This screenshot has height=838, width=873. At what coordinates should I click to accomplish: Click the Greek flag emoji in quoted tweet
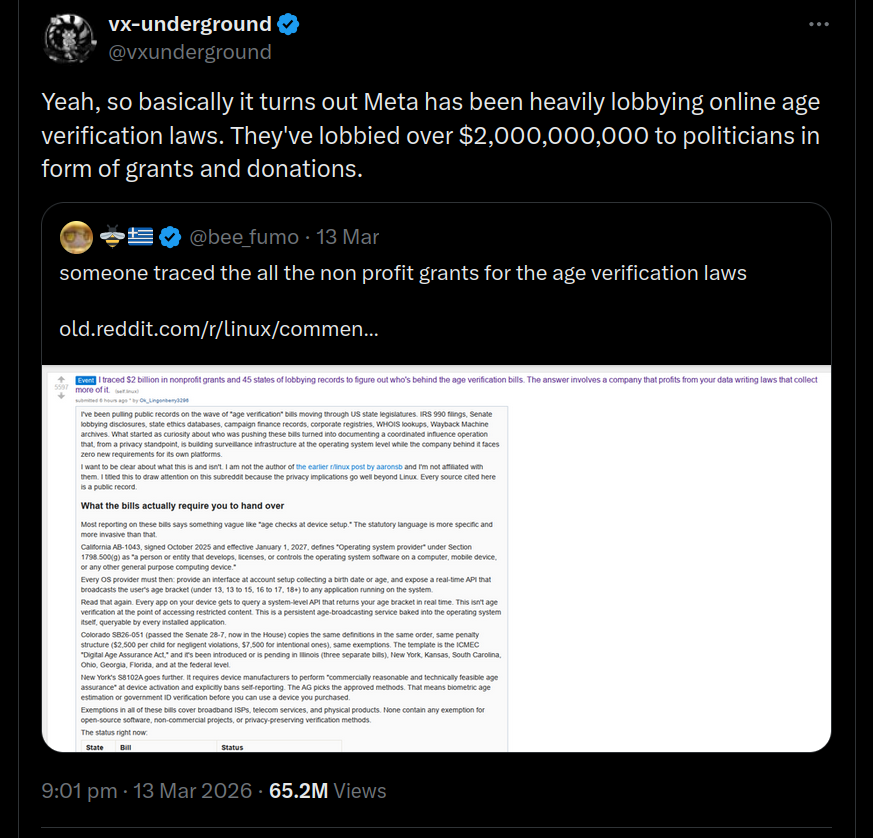click(139, 237)
